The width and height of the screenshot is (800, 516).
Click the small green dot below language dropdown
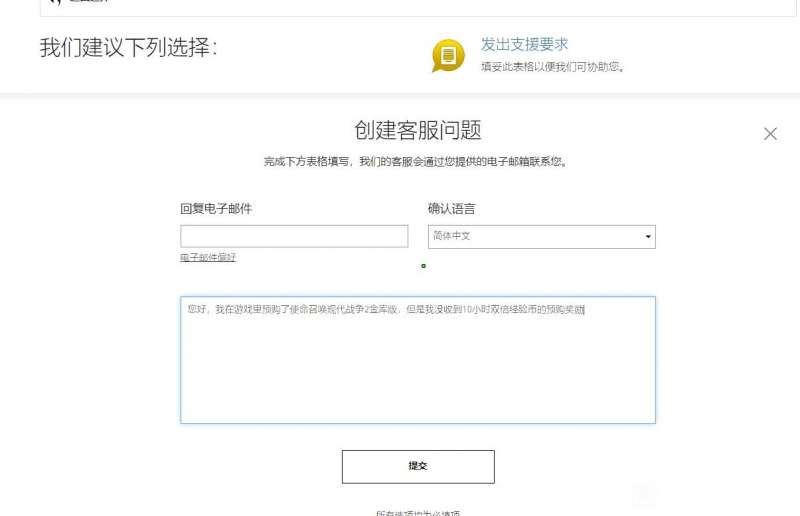[x=424, y=266]
